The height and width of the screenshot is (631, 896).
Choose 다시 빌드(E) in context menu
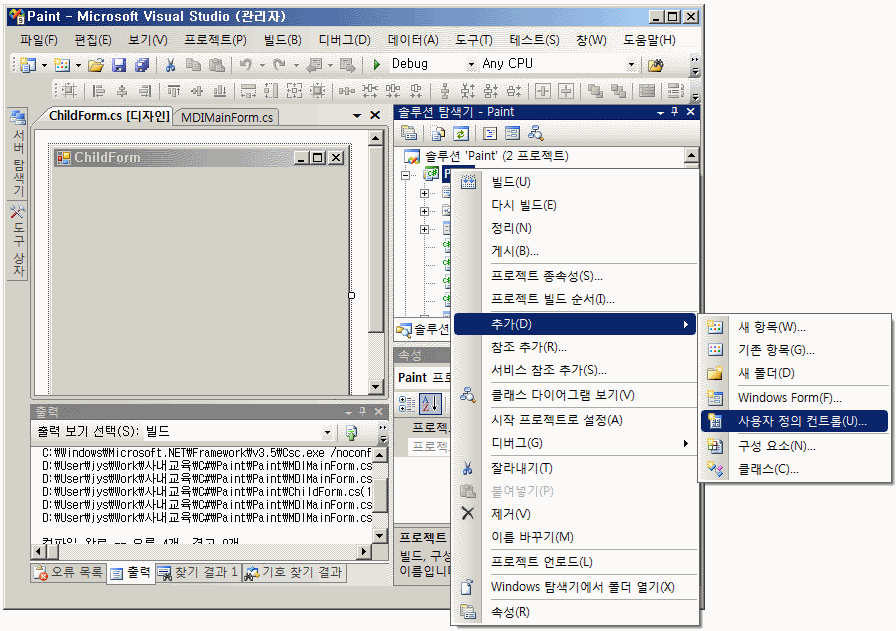click(575, 205)
